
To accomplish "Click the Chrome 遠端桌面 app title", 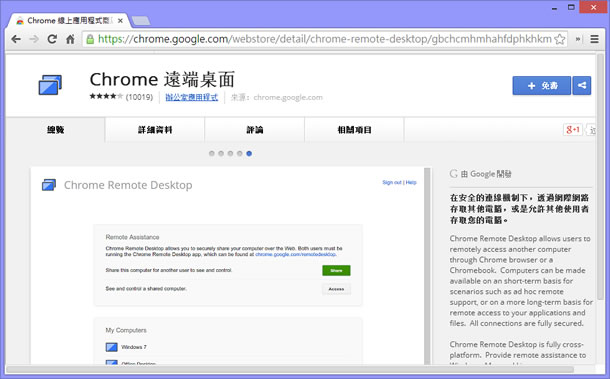I will pos(162,79).
